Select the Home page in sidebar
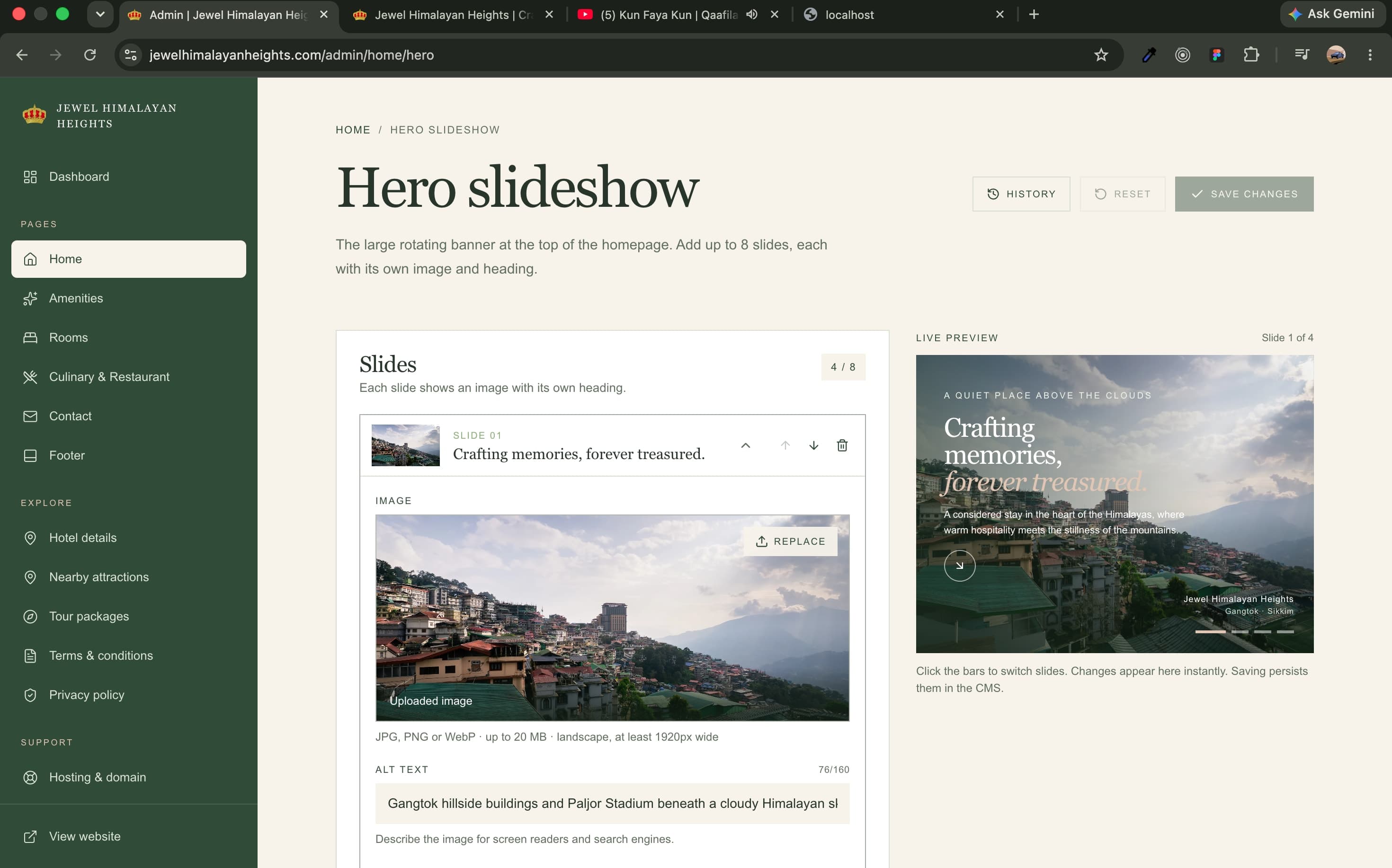 click(129, 259)
